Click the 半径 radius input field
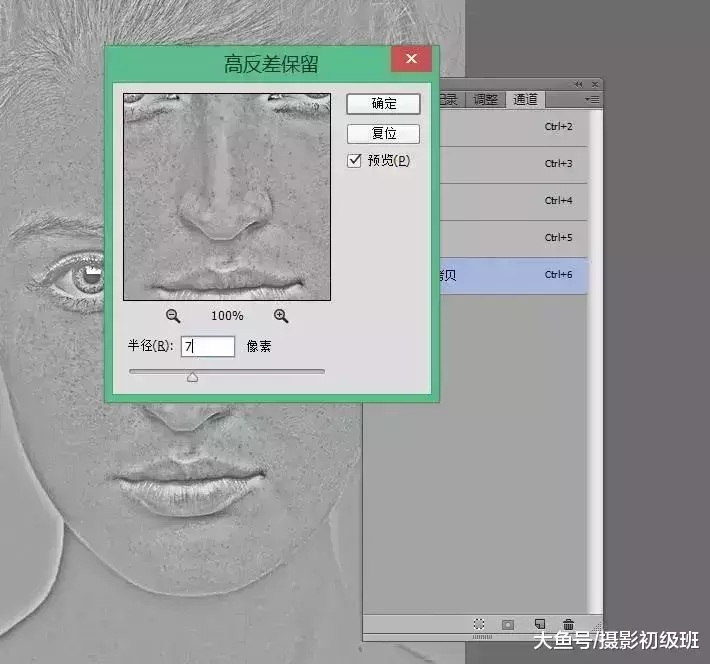The height and width of the screenshot is (664, 710). 208,346
